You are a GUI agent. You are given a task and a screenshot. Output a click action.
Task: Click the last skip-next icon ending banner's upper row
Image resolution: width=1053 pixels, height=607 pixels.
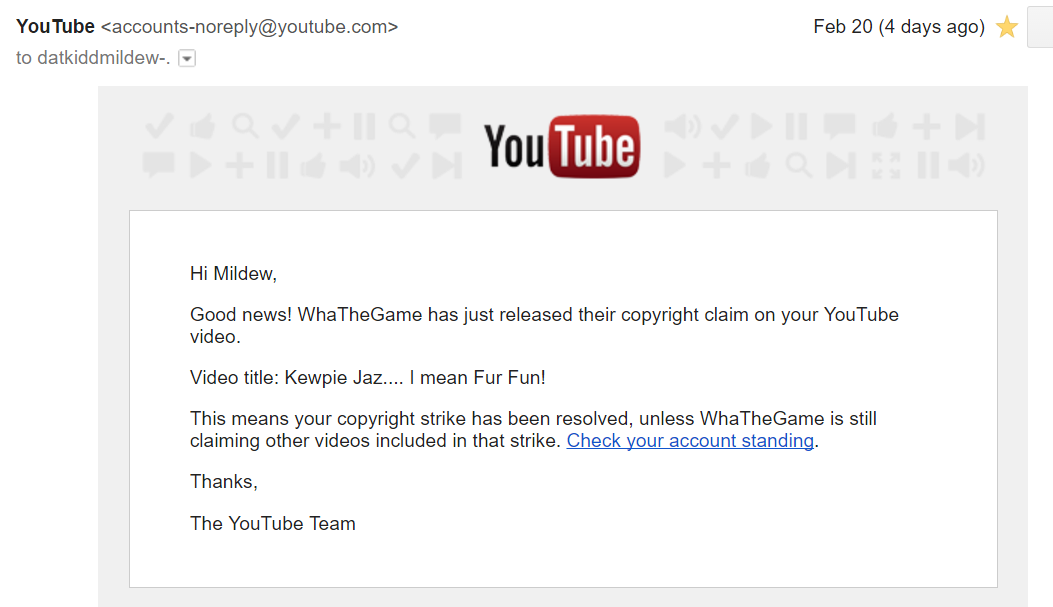coord(970,126)
